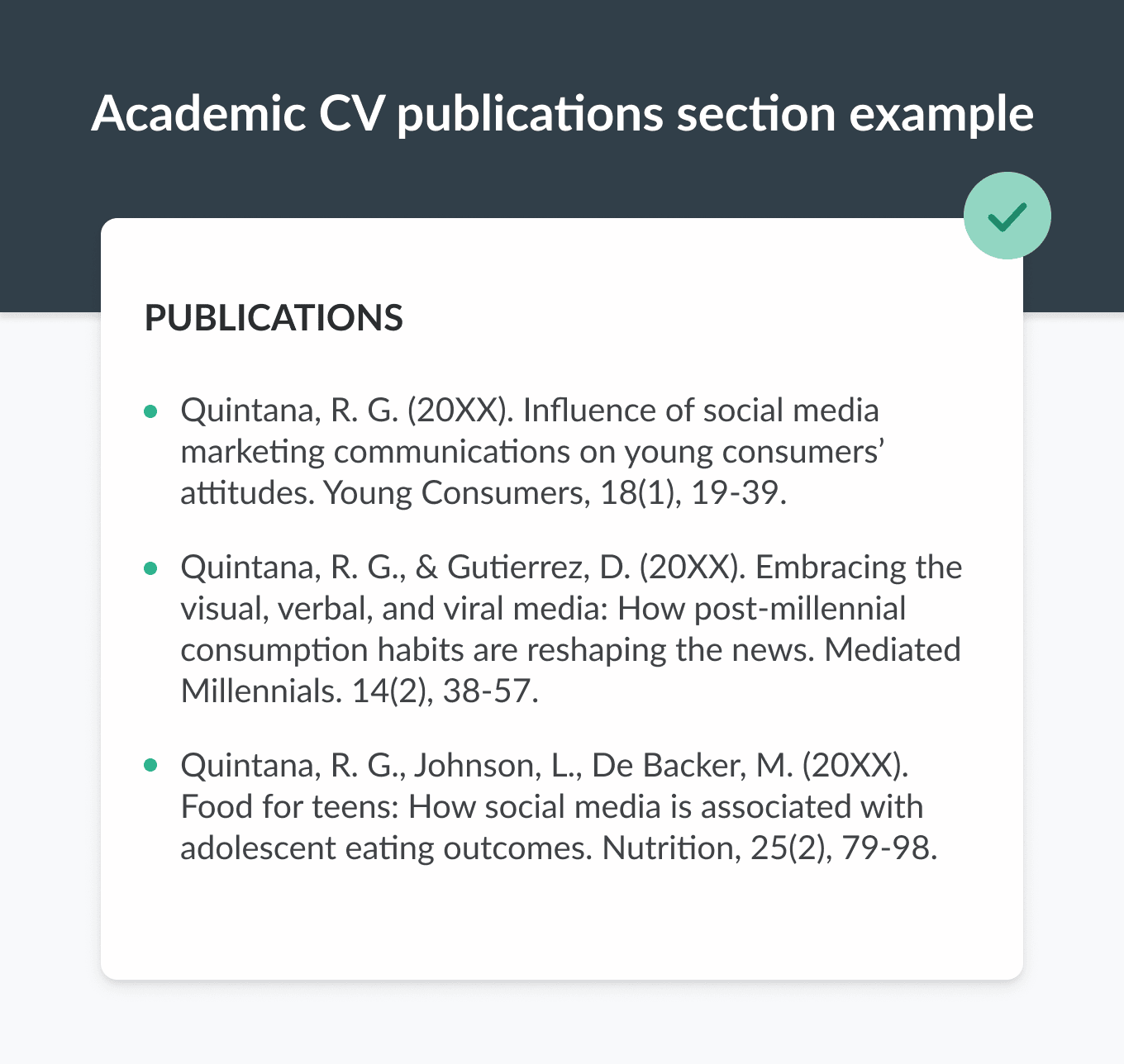Click the third green bullet point
Viewport: 1124px width, 1064px height.
pos(150,766)
